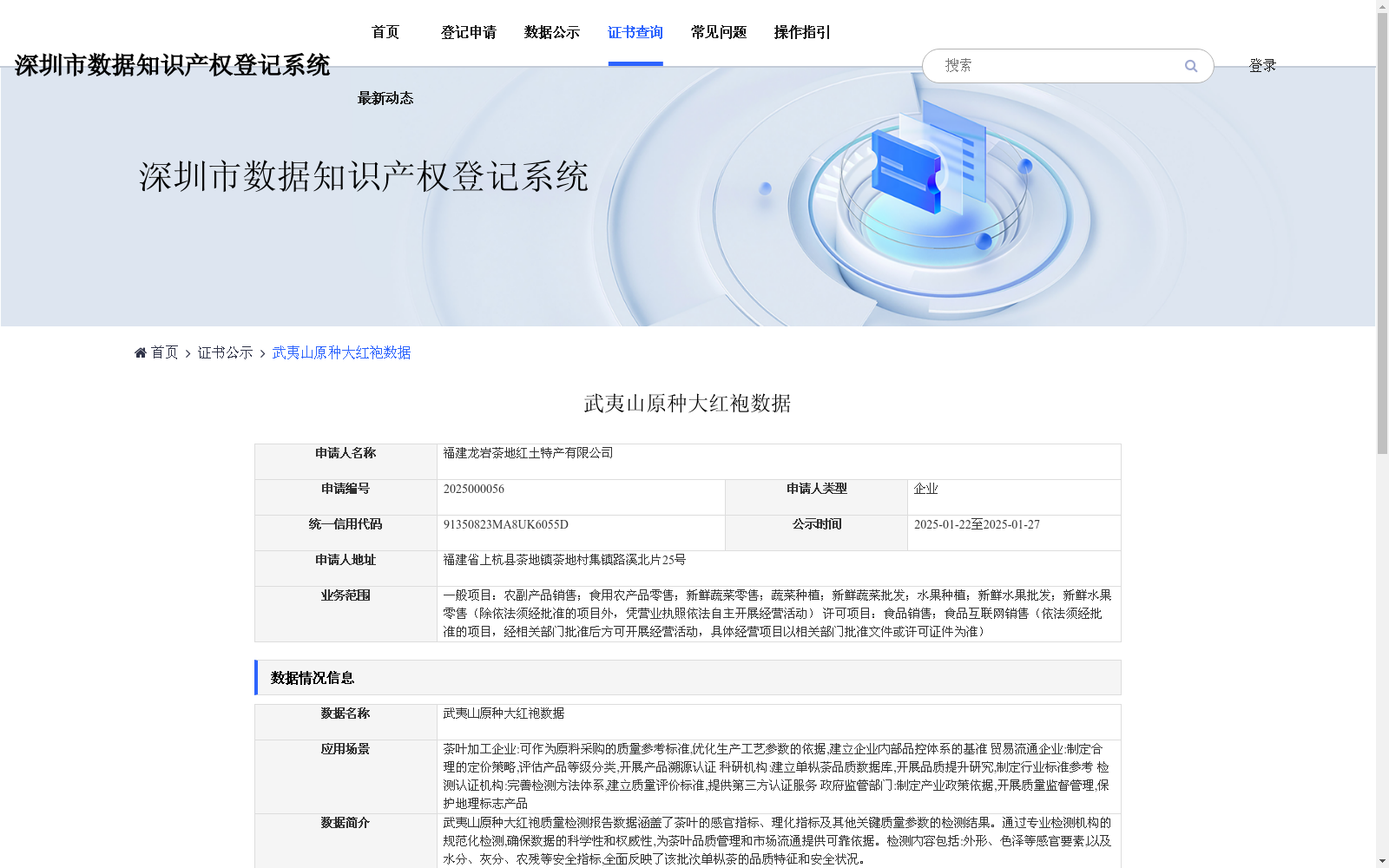Viewport: 1389px width, 868px height.
Task: Click the 统一信用代码 label cell
Action: pos(346,533)
